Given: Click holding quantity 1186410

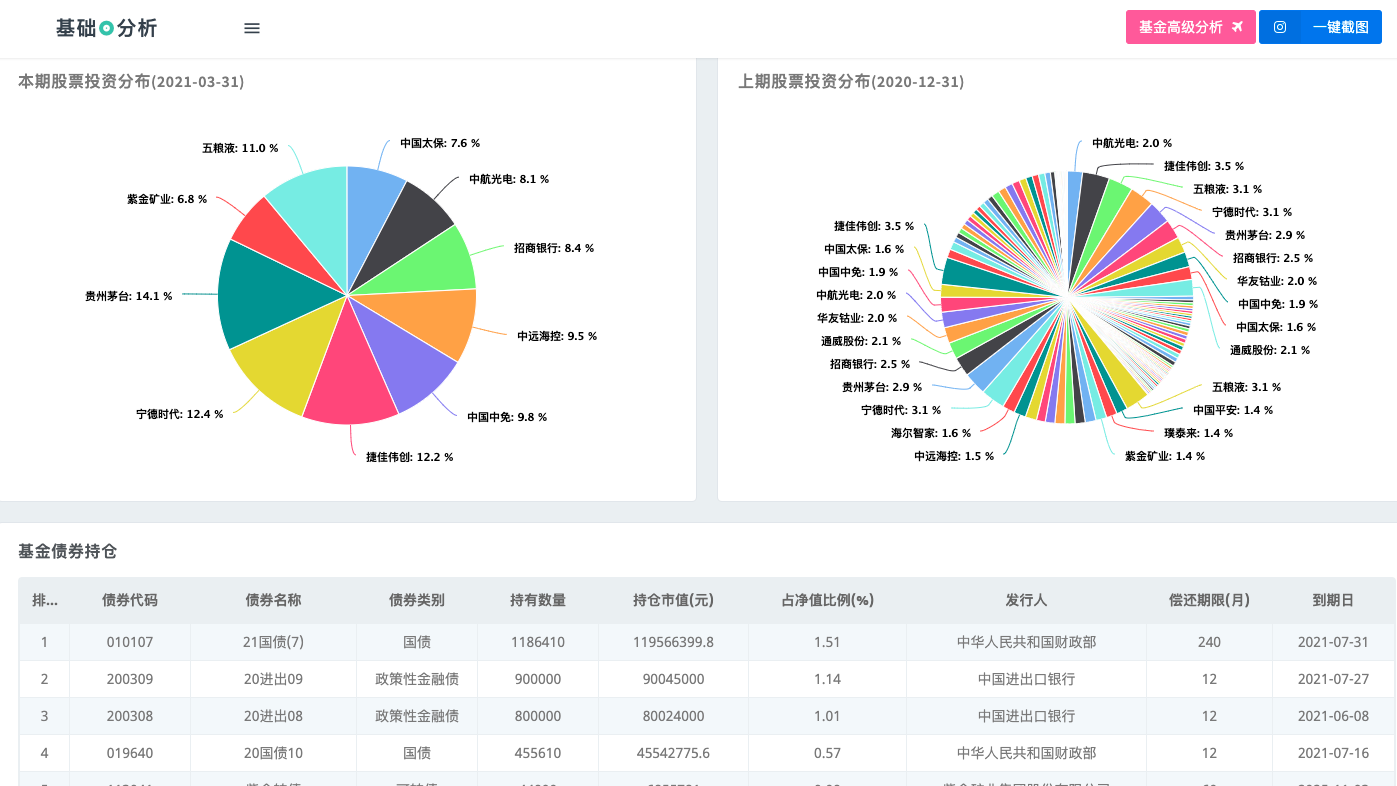Looking at the screenshot, I should tap(538, 642).
